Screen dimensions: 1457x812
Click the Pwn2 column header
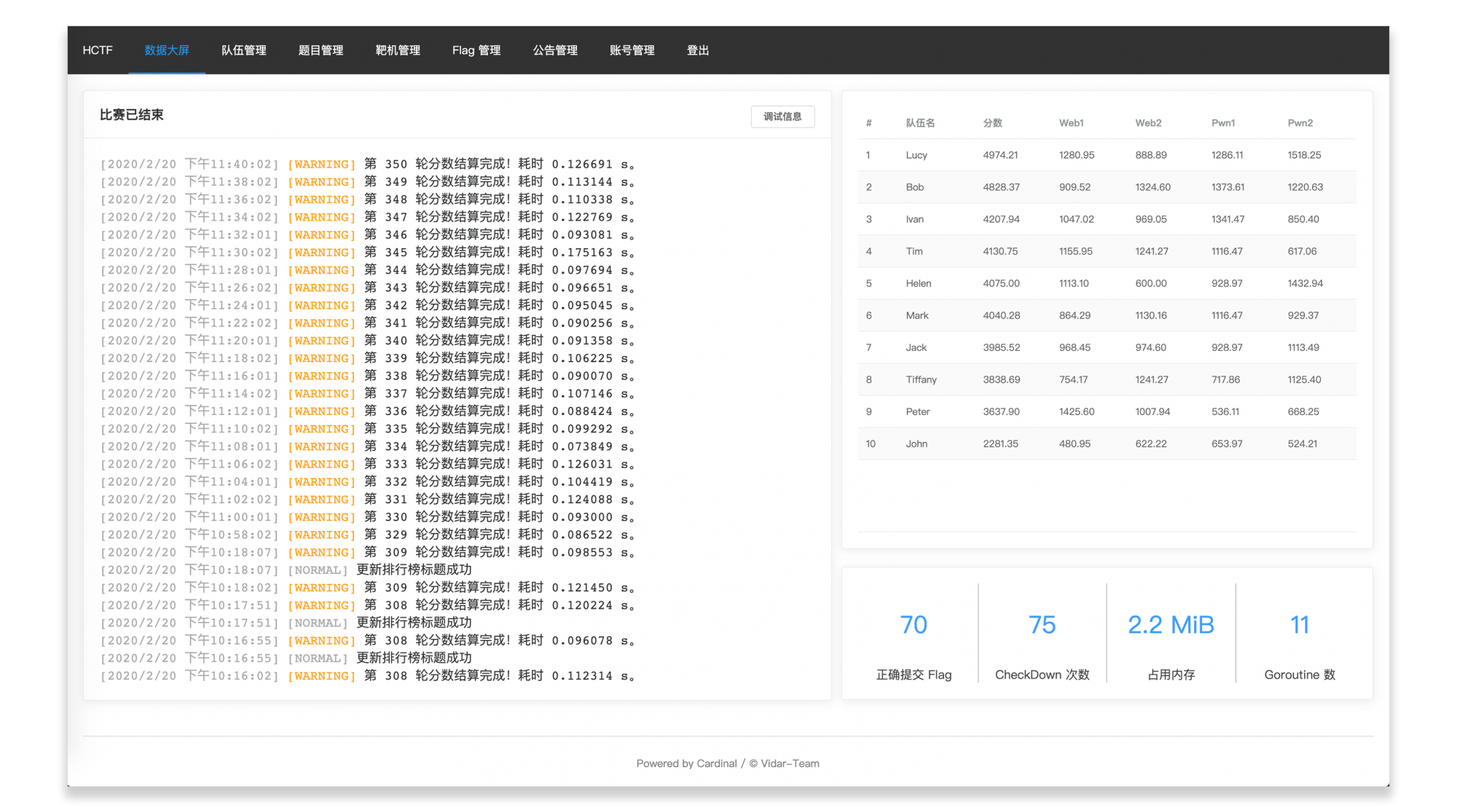tap(1300, 123)
